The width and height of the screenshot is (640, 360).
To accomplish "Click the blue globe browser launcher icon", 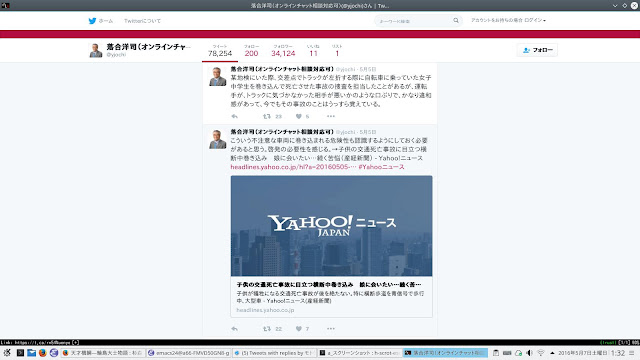I will click(53, 353).
